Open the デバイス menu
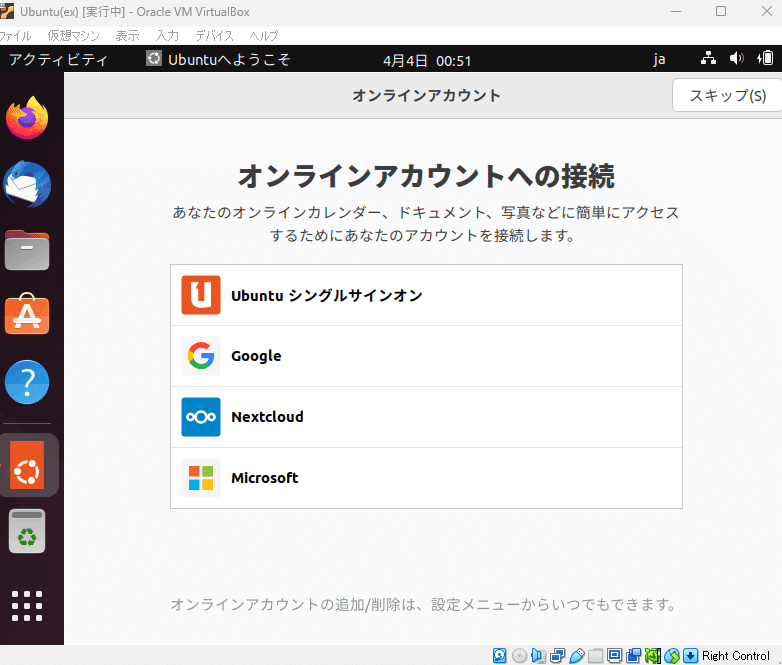The height and width of the screenshot is (665, 782). 214,36
